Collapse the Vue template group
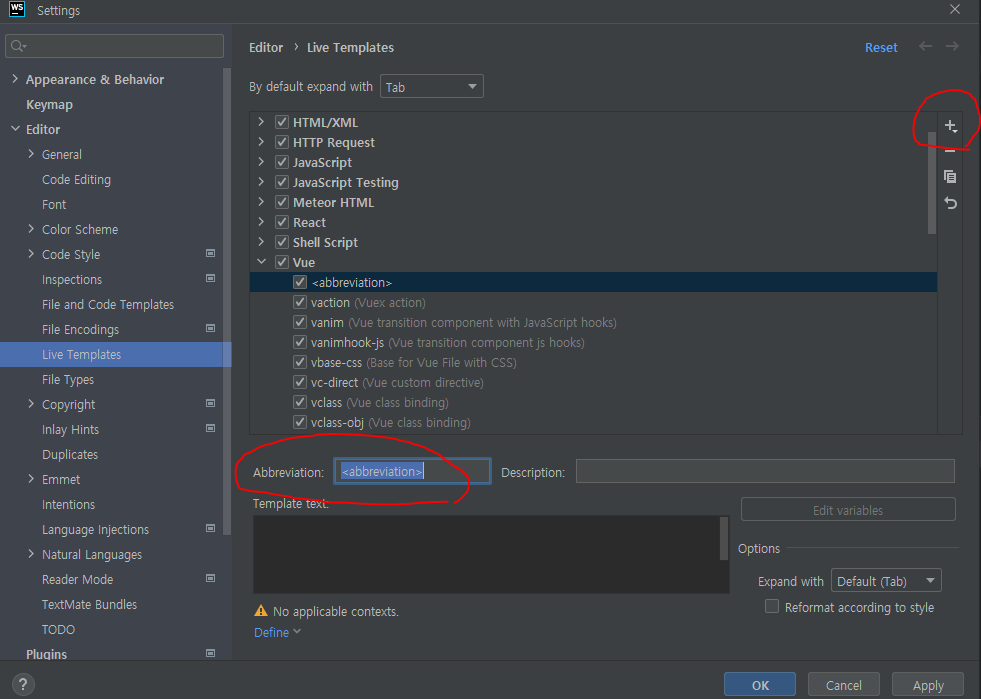This screenshot has height=699, width=981. pyautogui.click(x=262, y=262)
